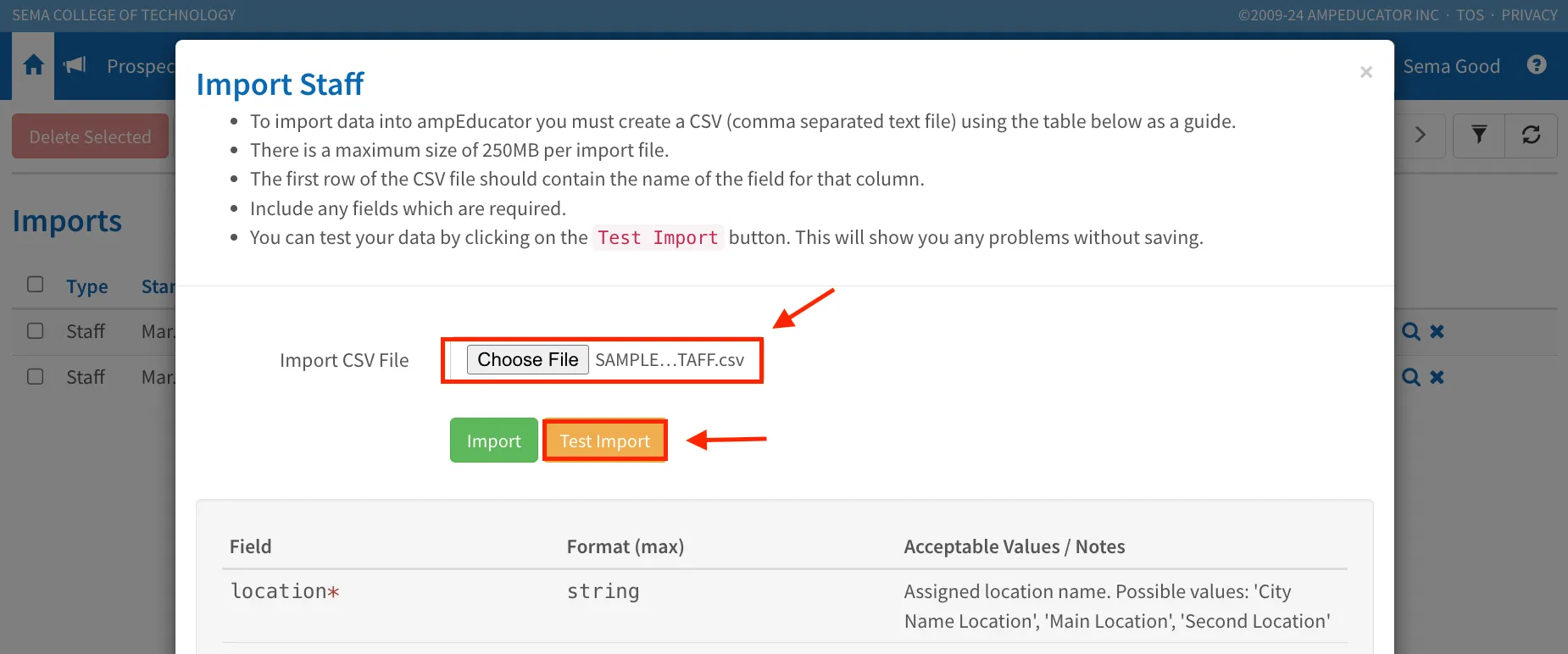This screenshot has height=654, width=1568.
Task: Delete the first Staff import row
Action: (x=1437, y=331)
